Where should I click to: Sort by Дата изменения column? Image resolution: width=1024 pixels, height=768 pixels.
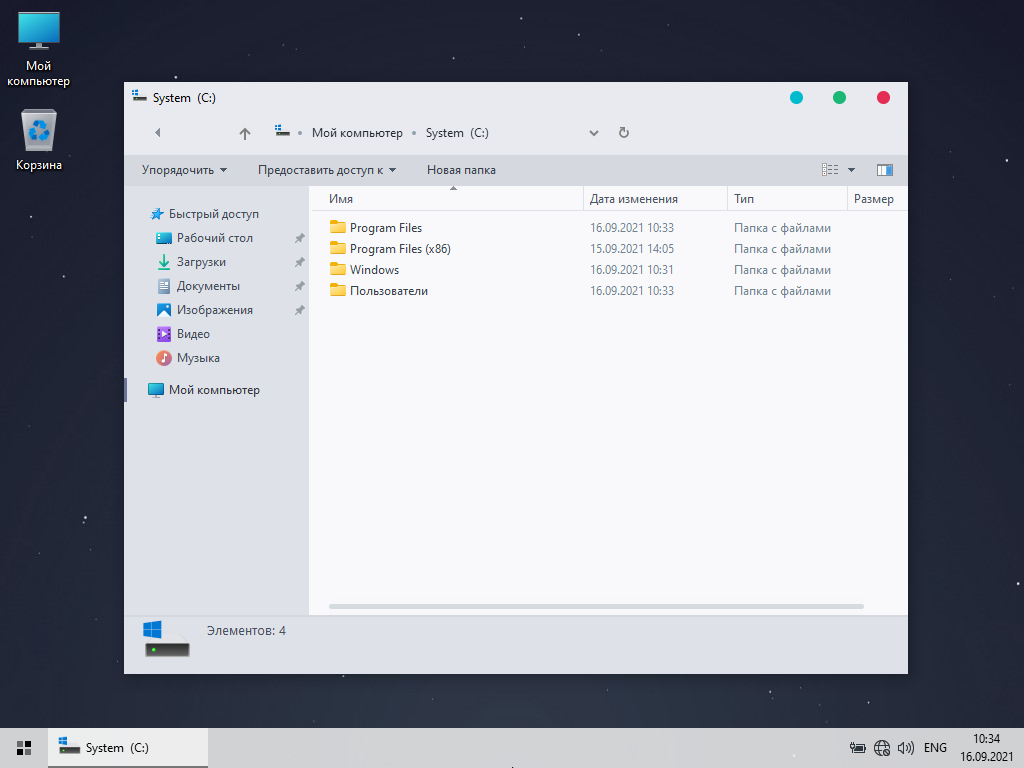(x=634, y=199)
